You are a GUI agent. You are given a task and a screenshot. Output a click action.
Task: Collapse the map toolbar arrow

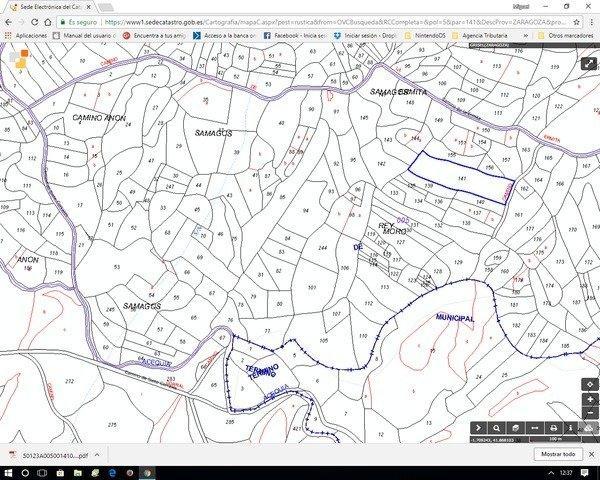coord(478,427)
